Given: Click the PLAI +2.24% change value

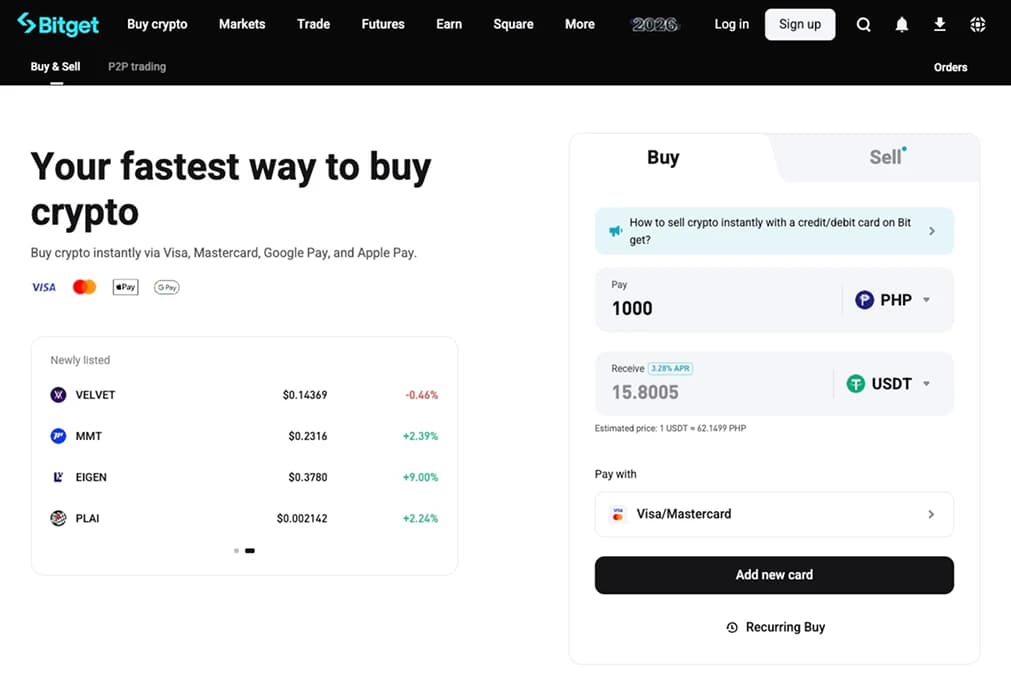Looking at the screenshot, I should pyautogui.click(x=420, y=518).
